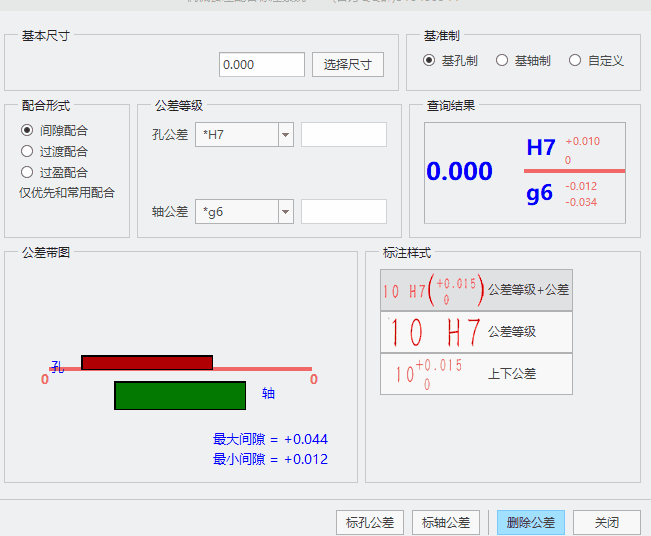Choose the 上下公差 annotation style
The height and width of the screenshot is (536, 651).
(476, 374)
